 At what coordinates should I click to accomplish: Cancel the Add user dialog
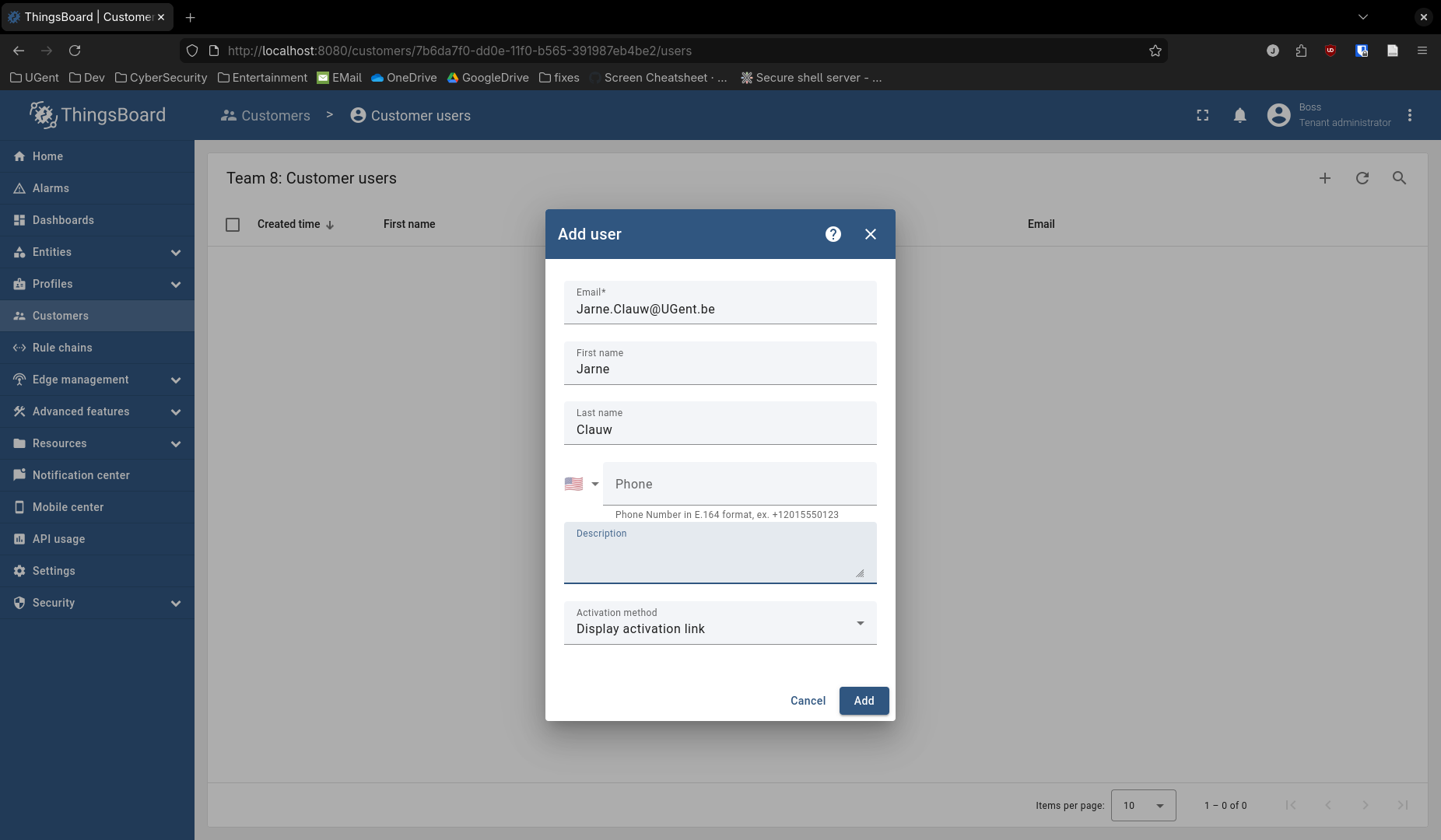click(x=808, y=701)
